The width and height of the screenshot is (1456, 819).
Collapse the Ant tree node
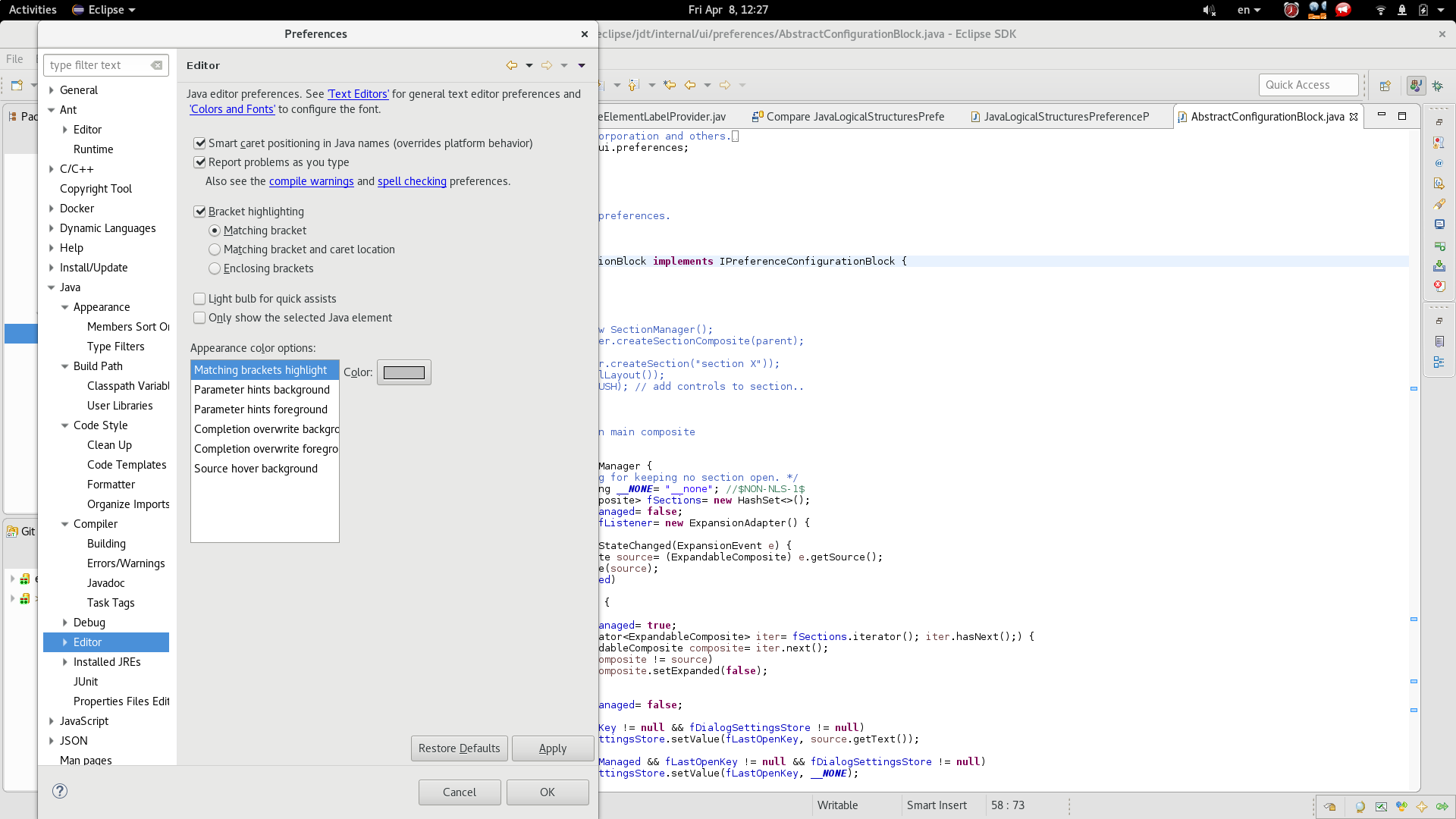coord(52,110)
